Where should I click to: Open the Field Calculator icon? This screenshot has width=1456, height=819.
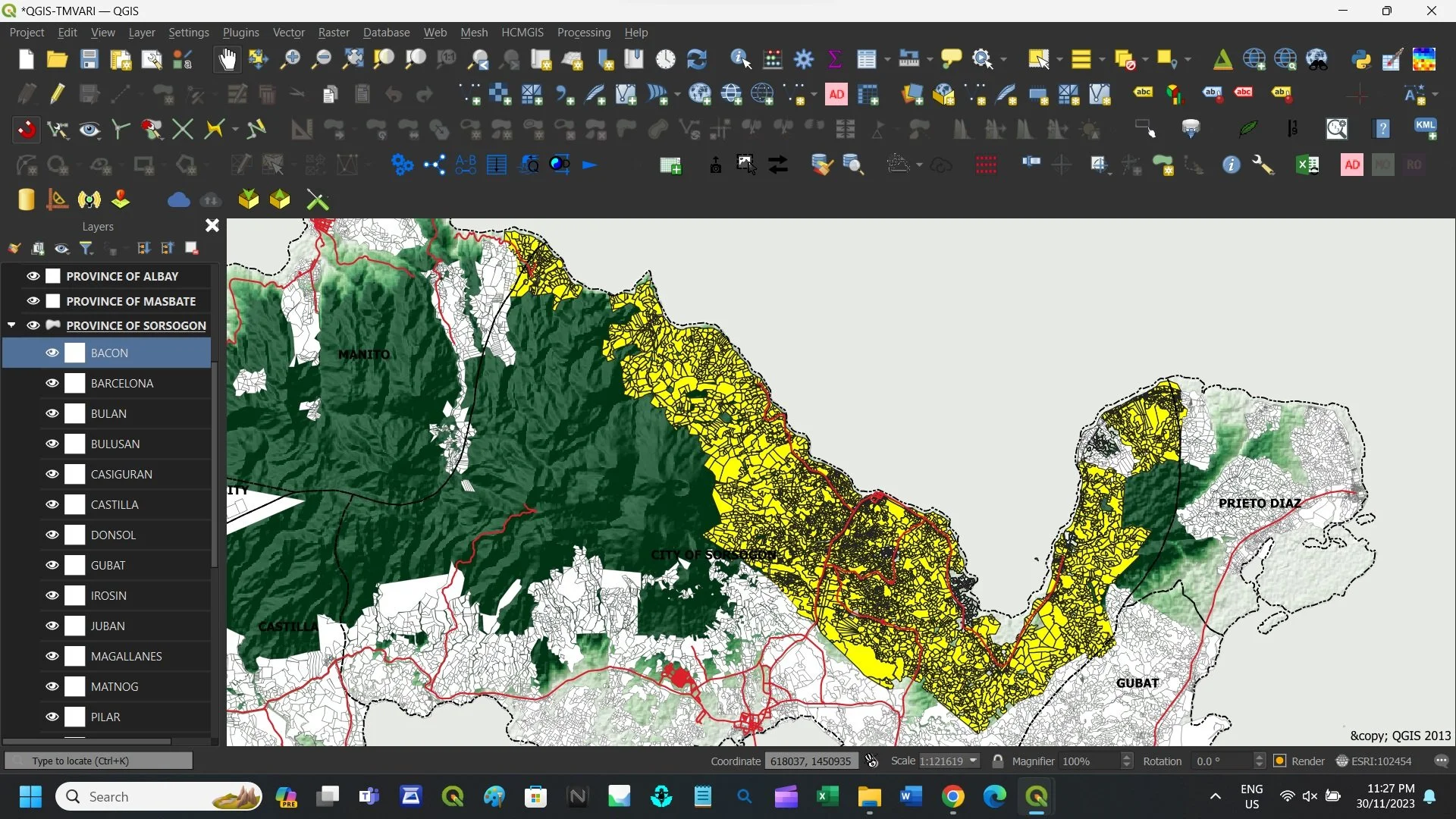point(773,59)
